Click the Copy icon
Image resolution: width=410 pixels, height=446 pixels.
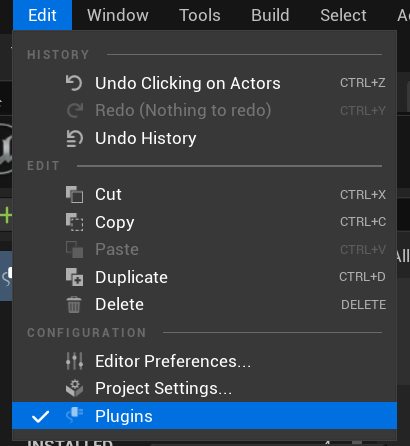74,222
